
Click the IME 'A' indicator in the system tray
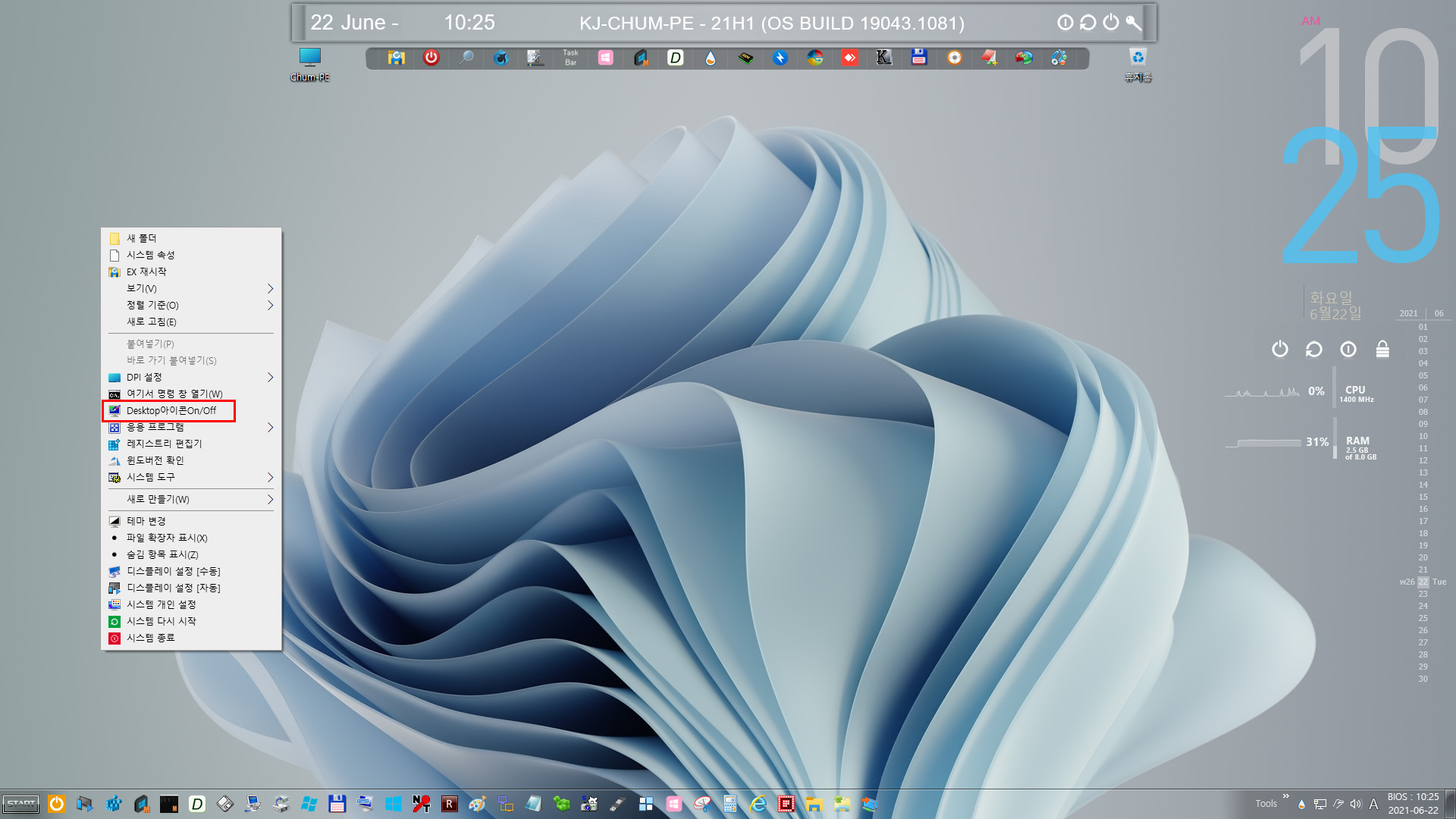(1373, 804)
